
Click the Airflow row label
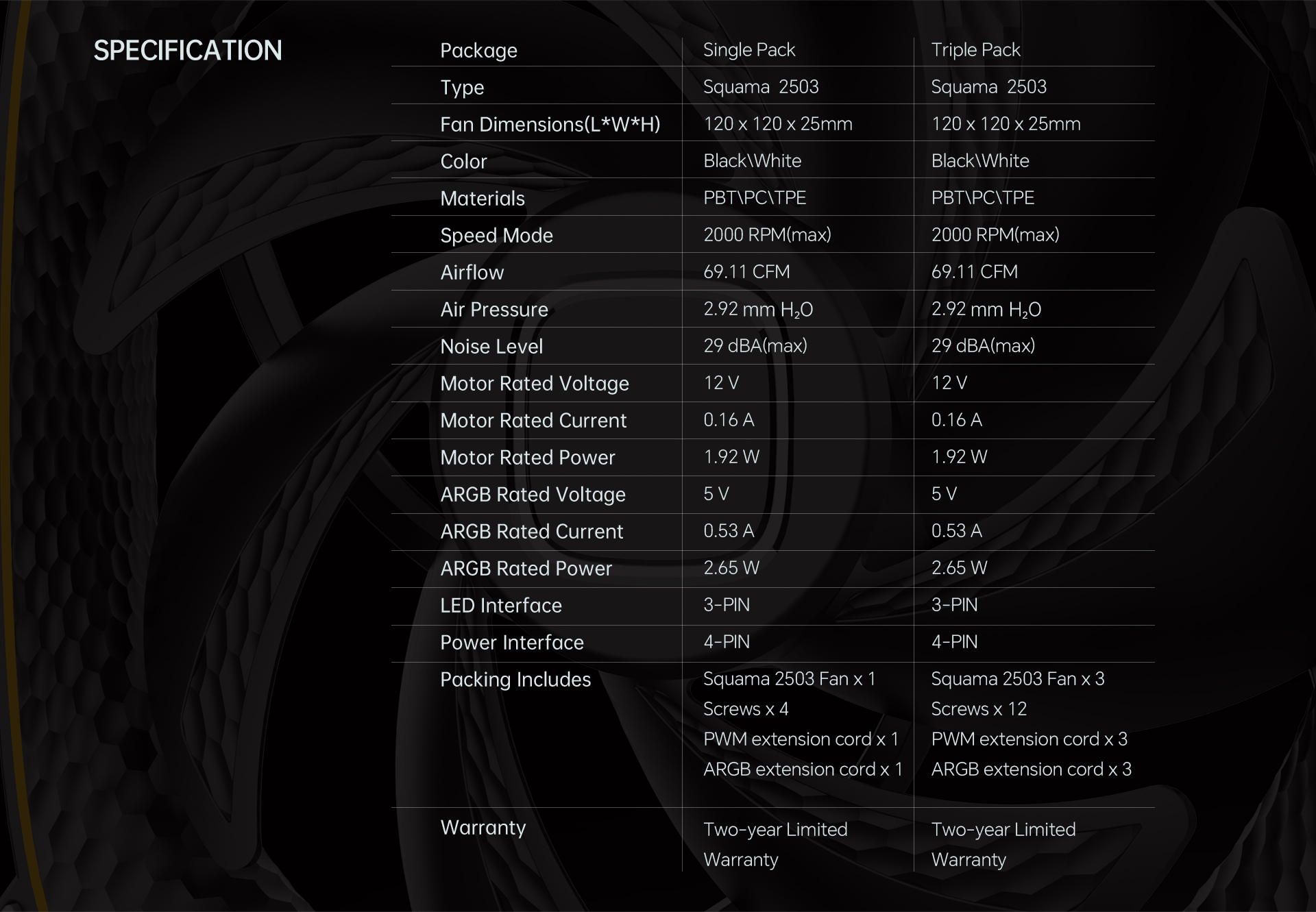coord(472,273)
